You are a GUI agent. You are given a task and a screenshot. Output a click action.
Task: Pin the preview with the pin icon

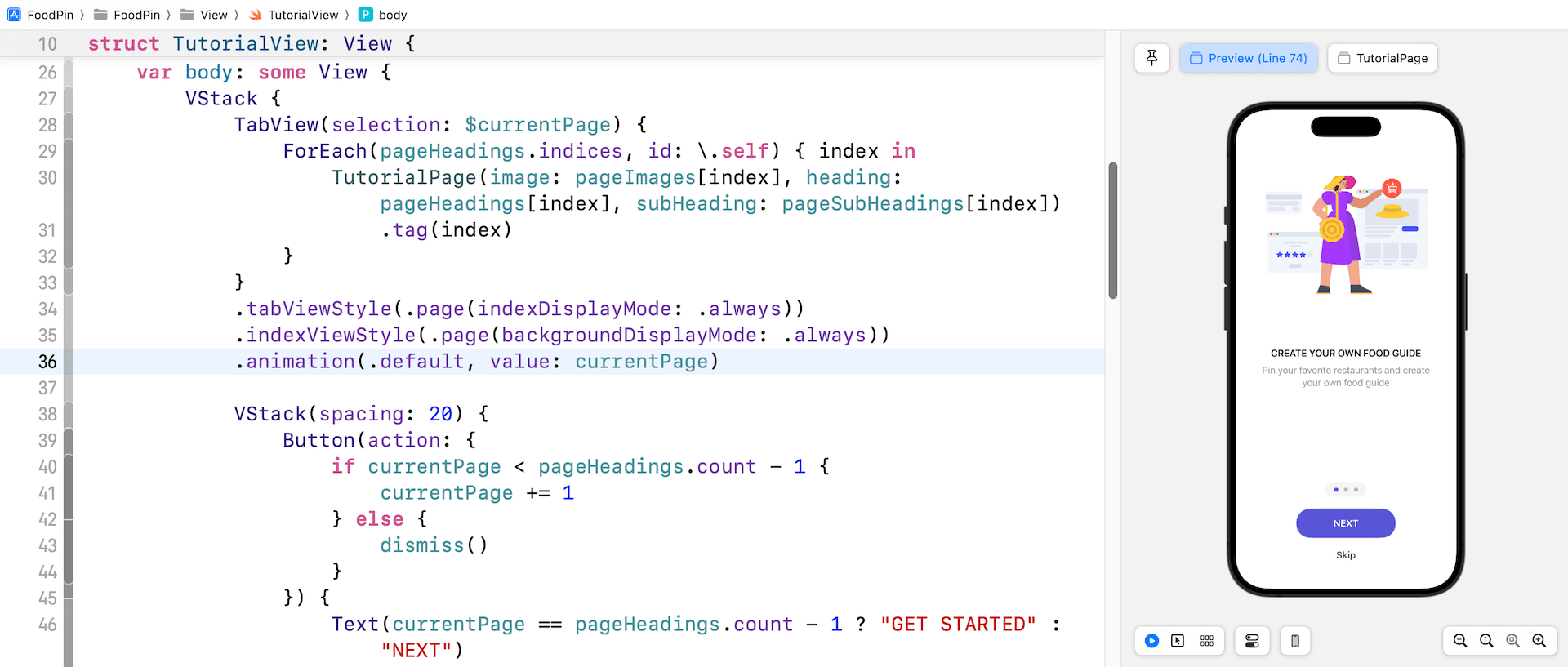[1151, 58]
